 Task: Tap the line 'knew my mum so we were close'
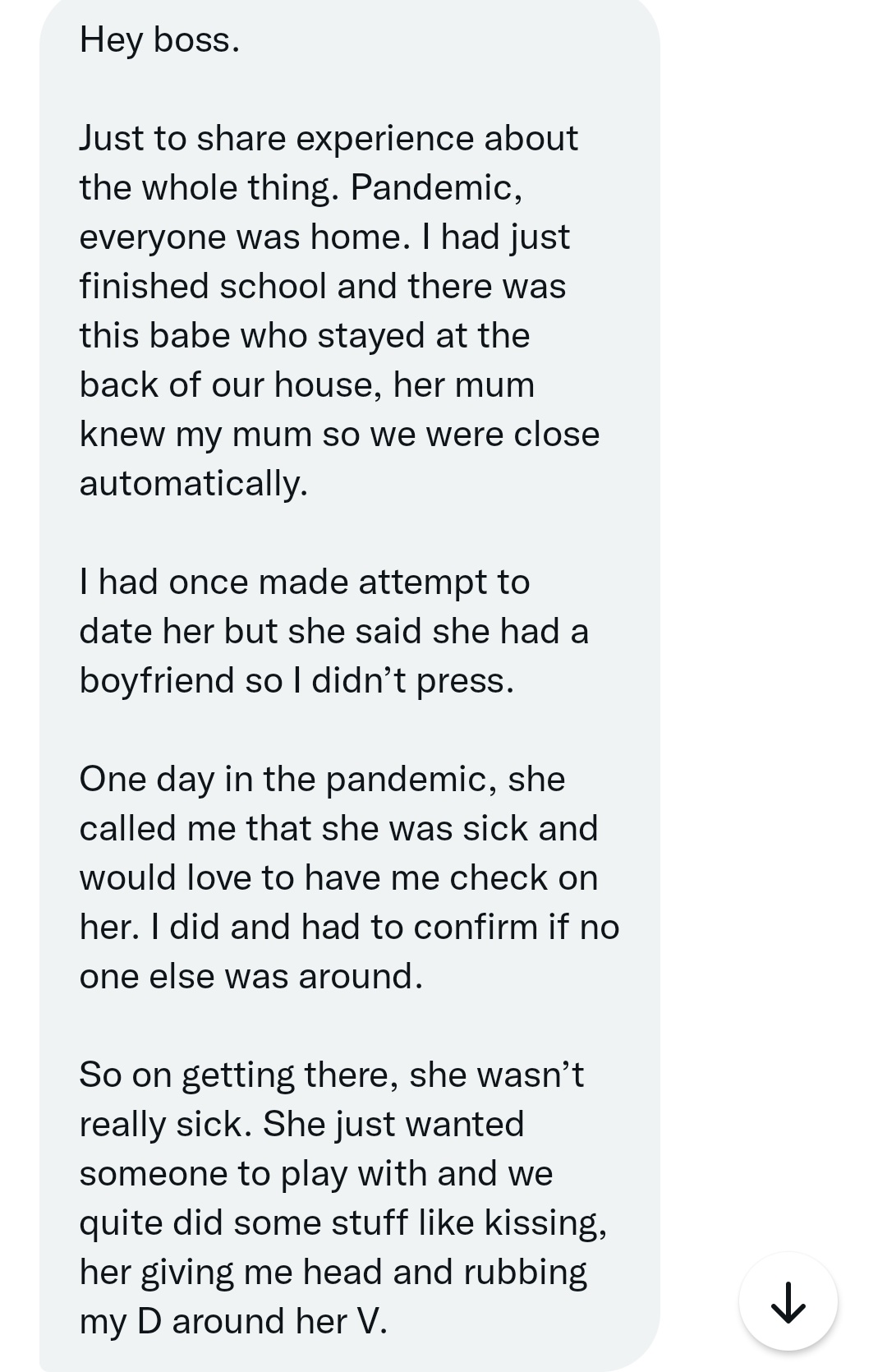point(339,434)
